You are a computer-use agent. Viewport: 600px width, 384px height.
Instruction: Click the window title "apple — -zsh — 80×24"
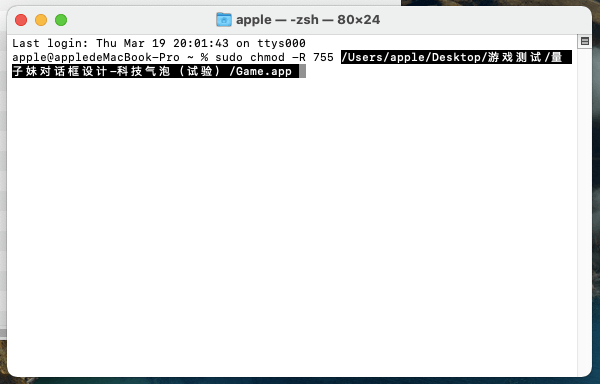[308, 20]
